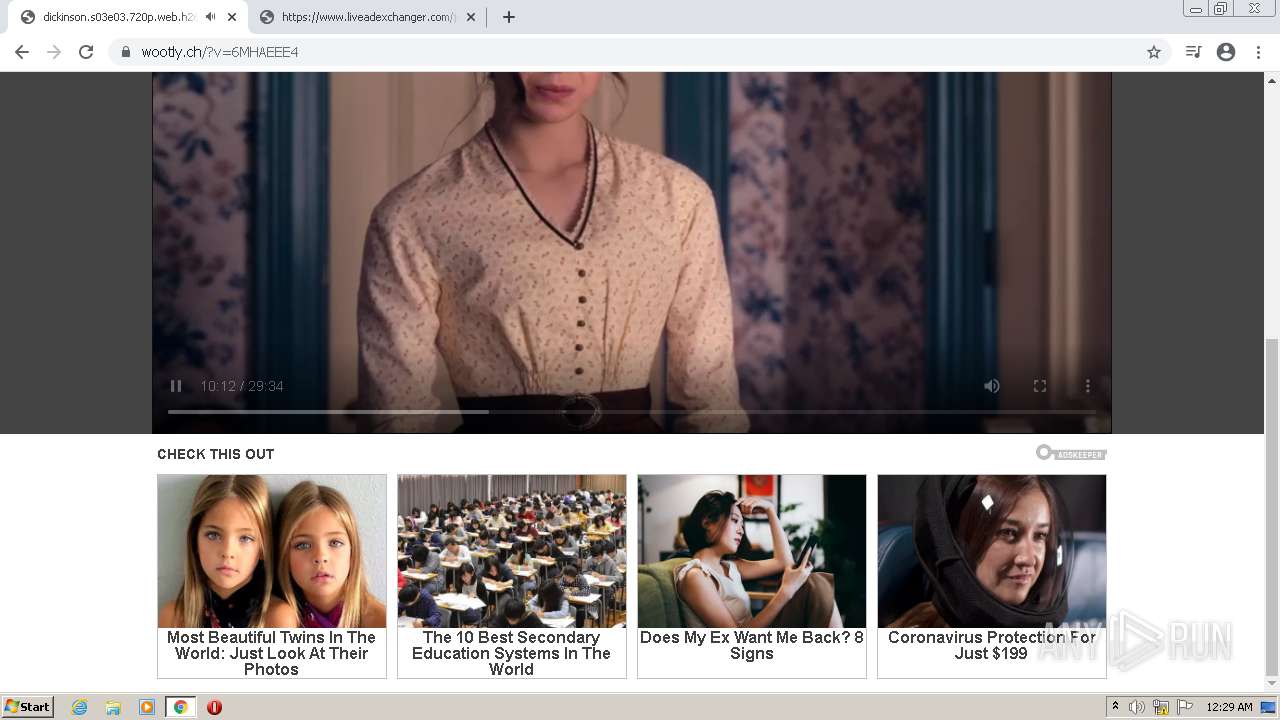This screenshot has width=1280, height=720.
Task: Close the dickinson.s03e03 tab
Action: [232, 17]
